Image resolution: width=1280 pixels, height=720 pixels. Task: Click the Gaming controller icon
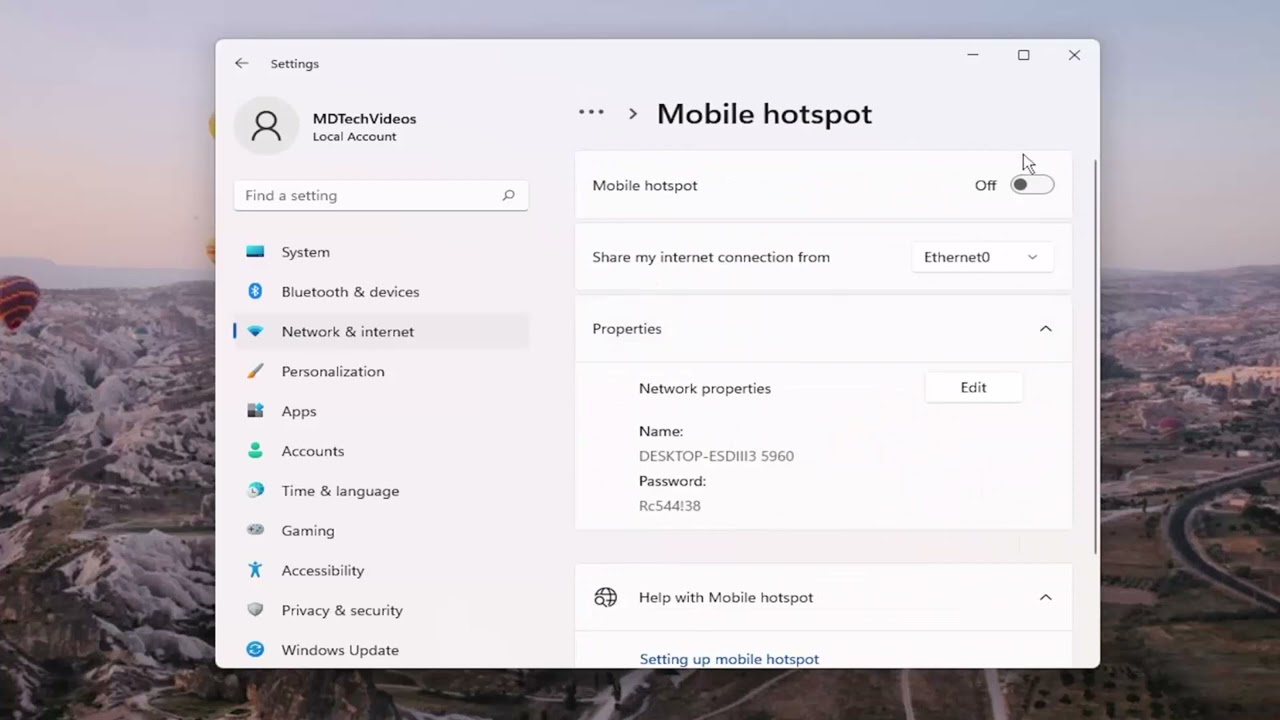click(255, 530)
